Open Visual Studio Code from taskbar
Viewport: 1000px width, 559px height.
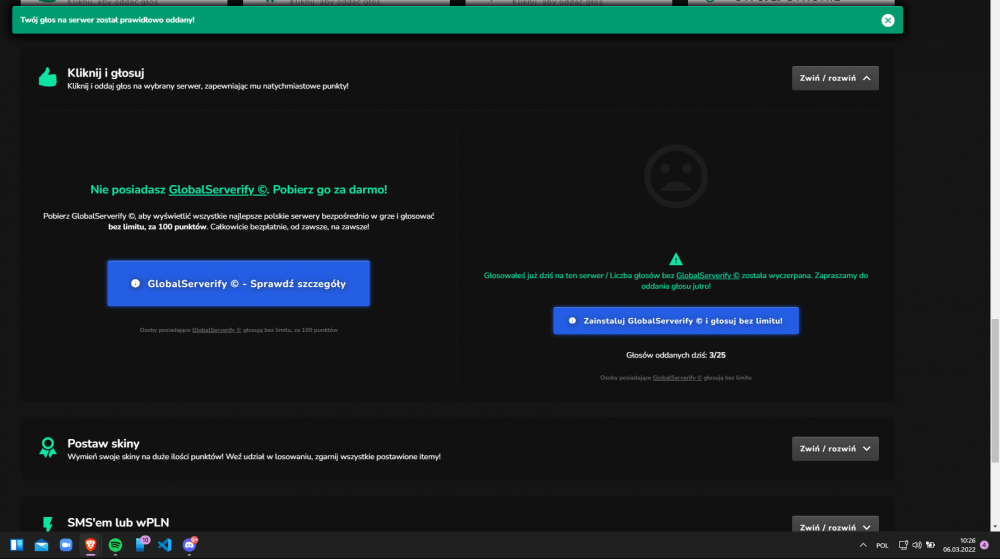[x=165, y=545]
